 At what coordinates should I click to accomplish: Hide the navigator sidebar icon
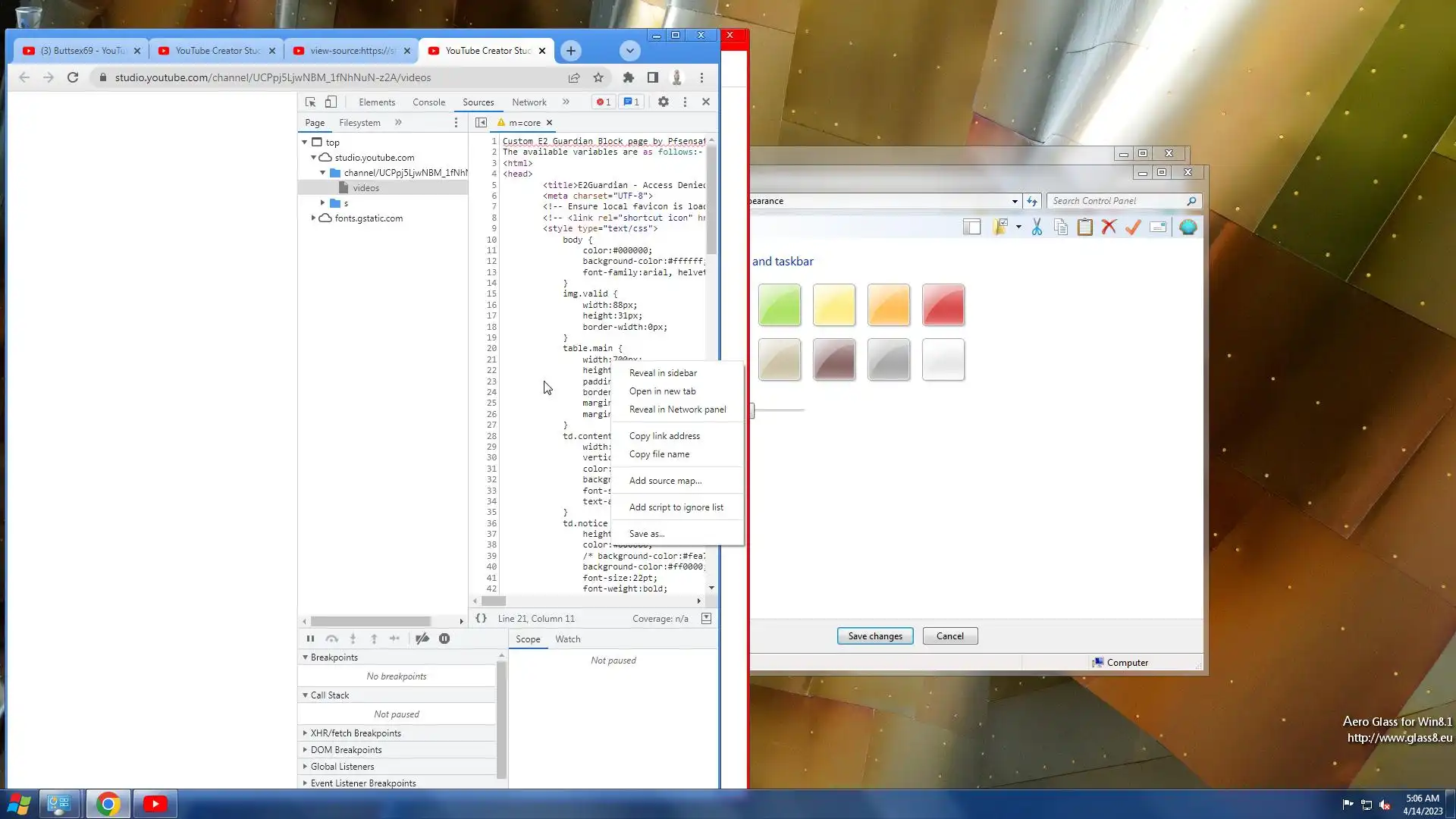(481, 122)
